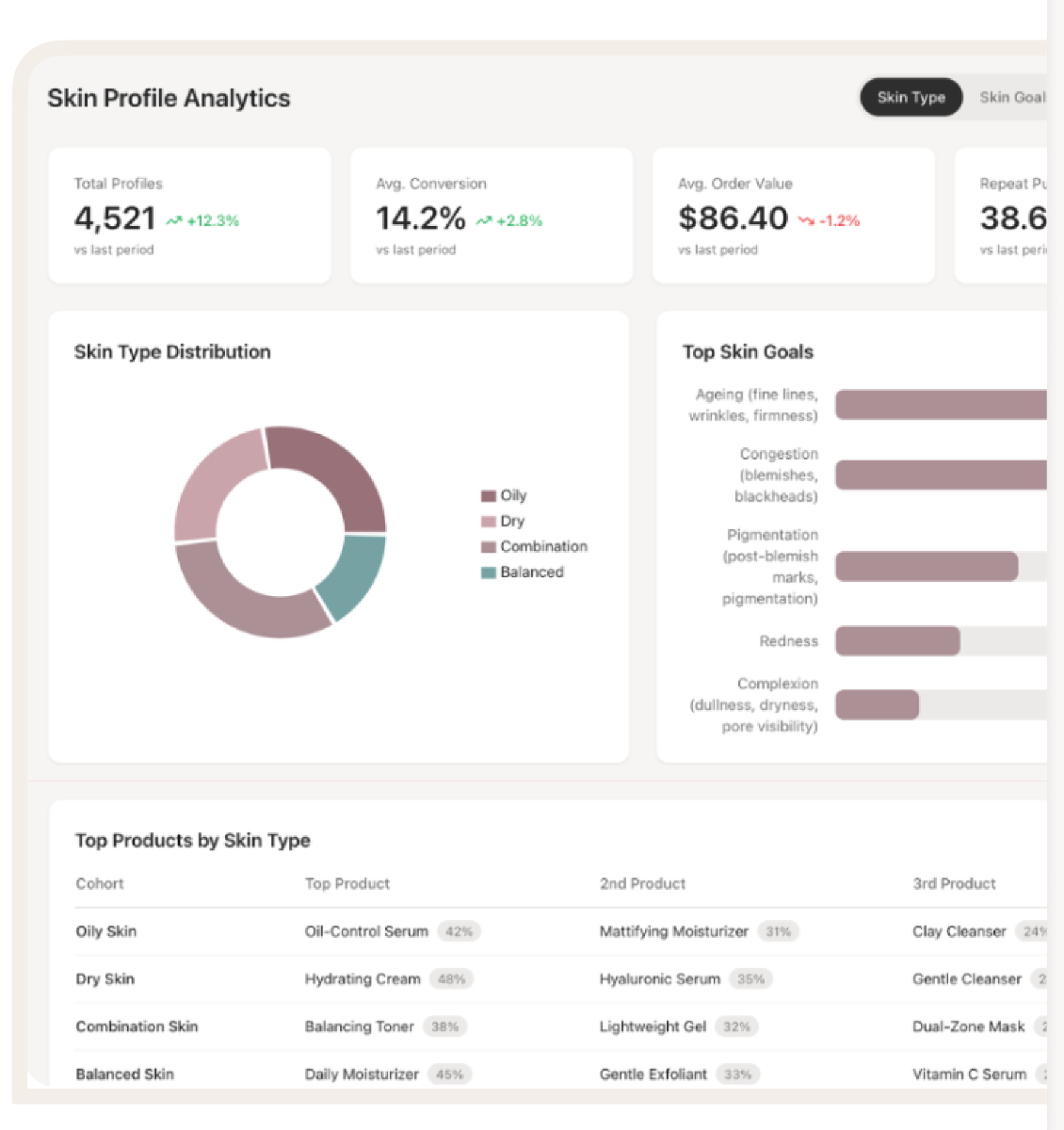Click the Dual-Zone Mask product
Image resolution: width=1064 pixels, height=1130 pixels.
point(969,1026)
